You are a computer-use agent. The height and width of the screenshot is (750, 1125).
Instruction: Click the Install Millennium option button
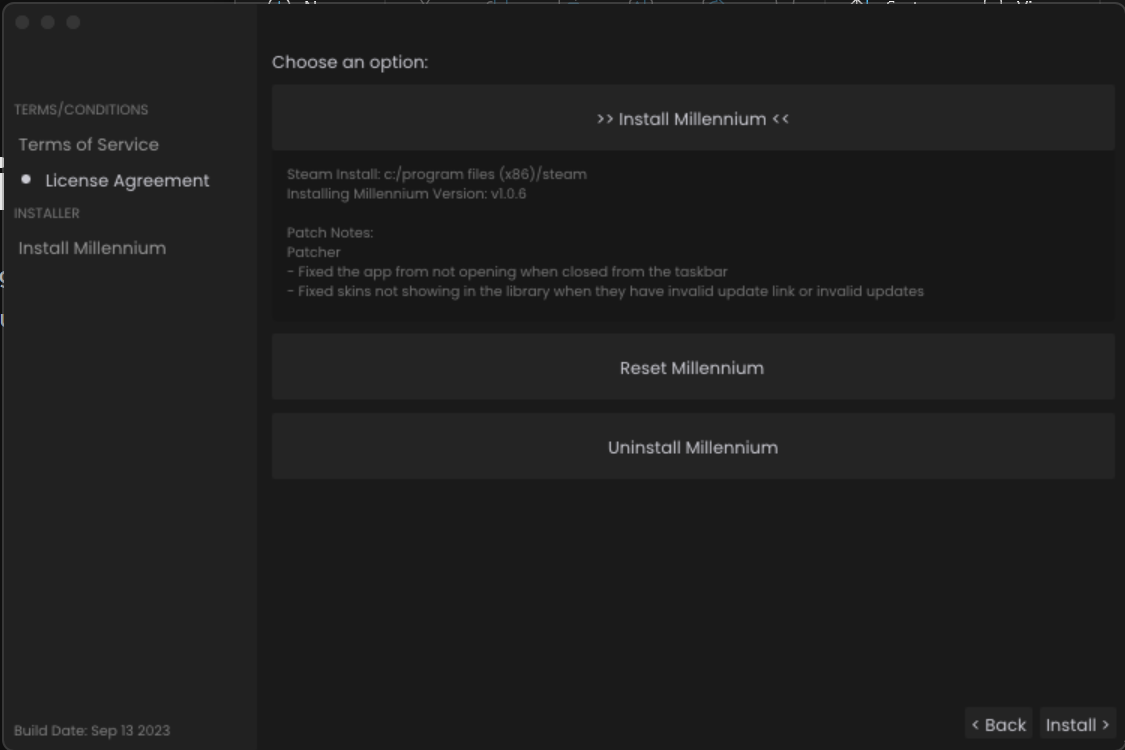(692, 118)
